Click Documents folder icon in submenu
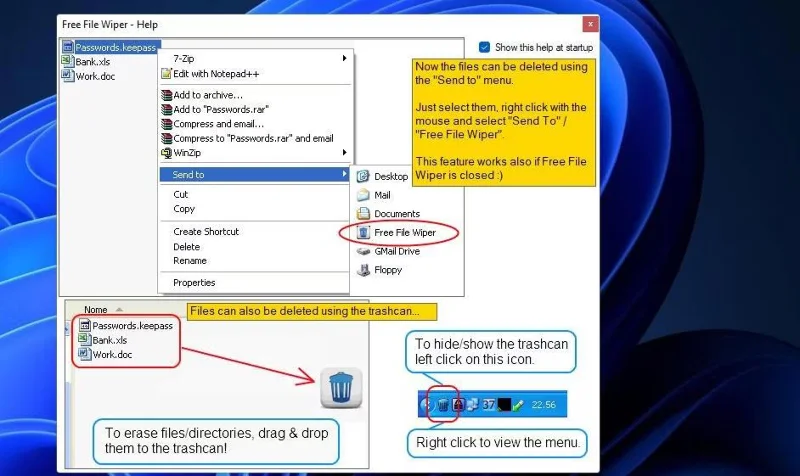Viewport: 800px width, 476px height. coord(363,213)
